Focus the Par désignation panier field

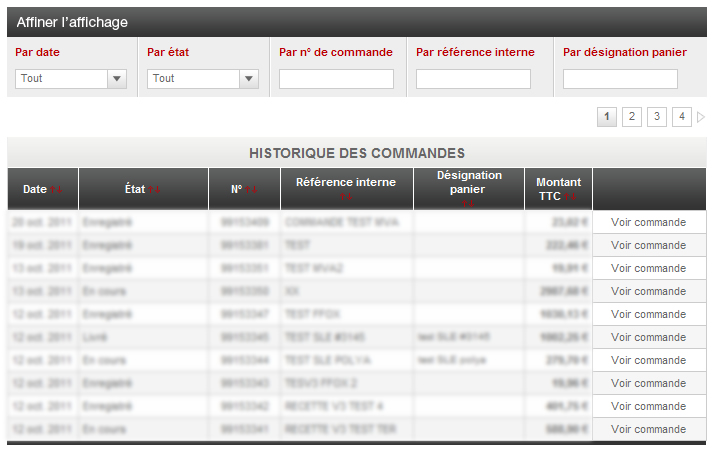(x=620, y=79)
